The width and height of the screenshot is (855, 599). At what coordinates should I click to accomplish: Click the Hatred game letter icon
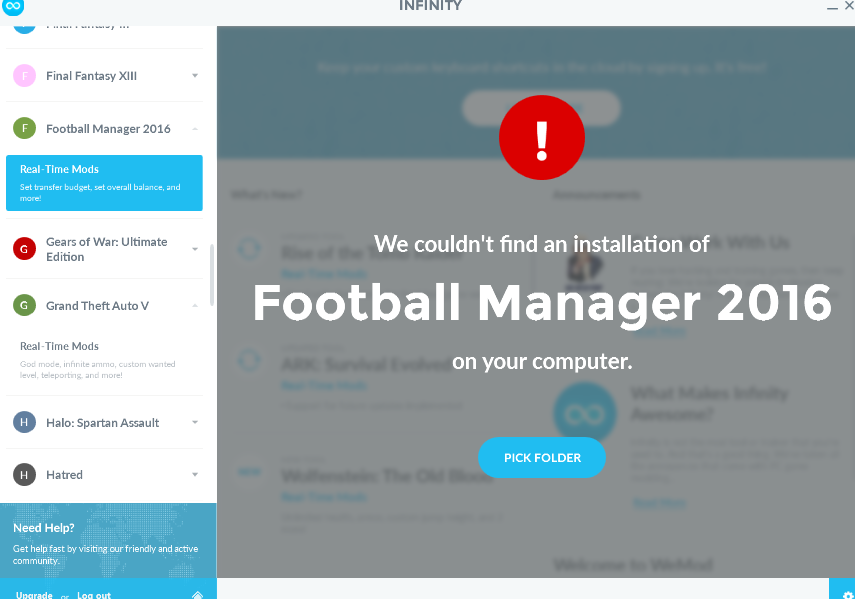click(25, 475)
